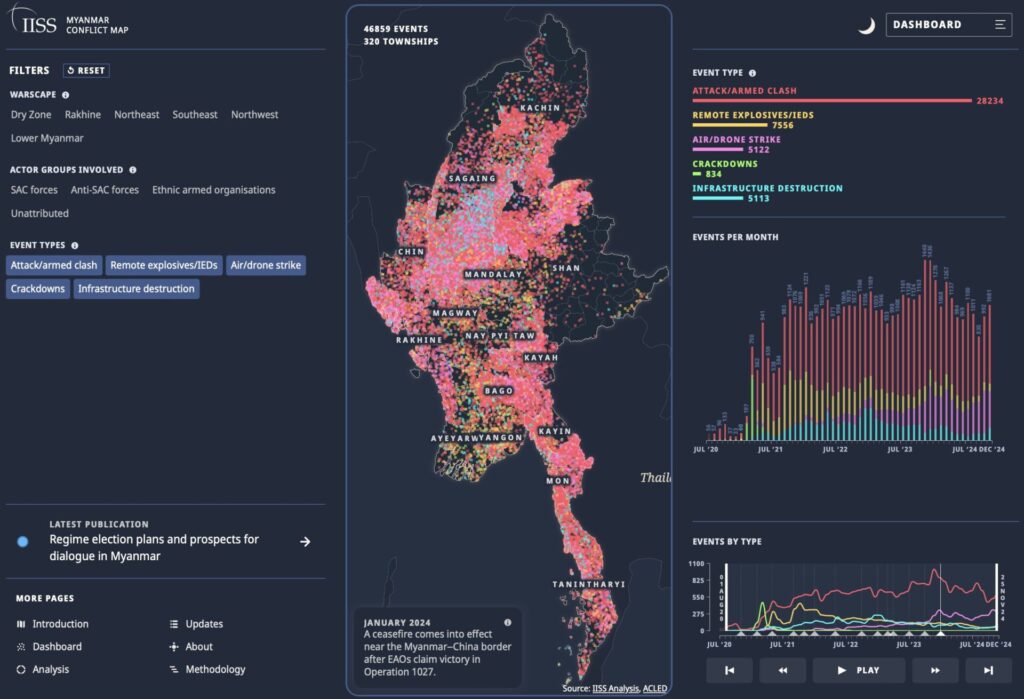This screenshot has height=699, width=1024.
Task: Disable the Air/drone strike event filter
Action: tap(265, 265)
